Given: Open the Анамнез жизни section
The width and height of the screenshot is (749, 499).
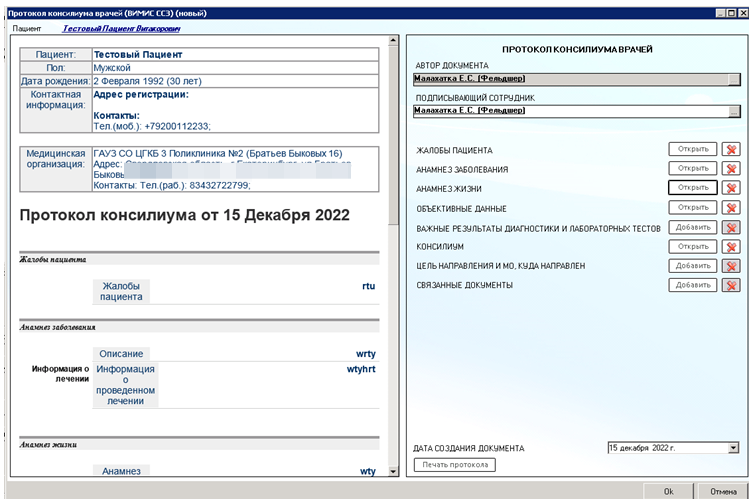Looking at the screenshot, I should [693, 188].
